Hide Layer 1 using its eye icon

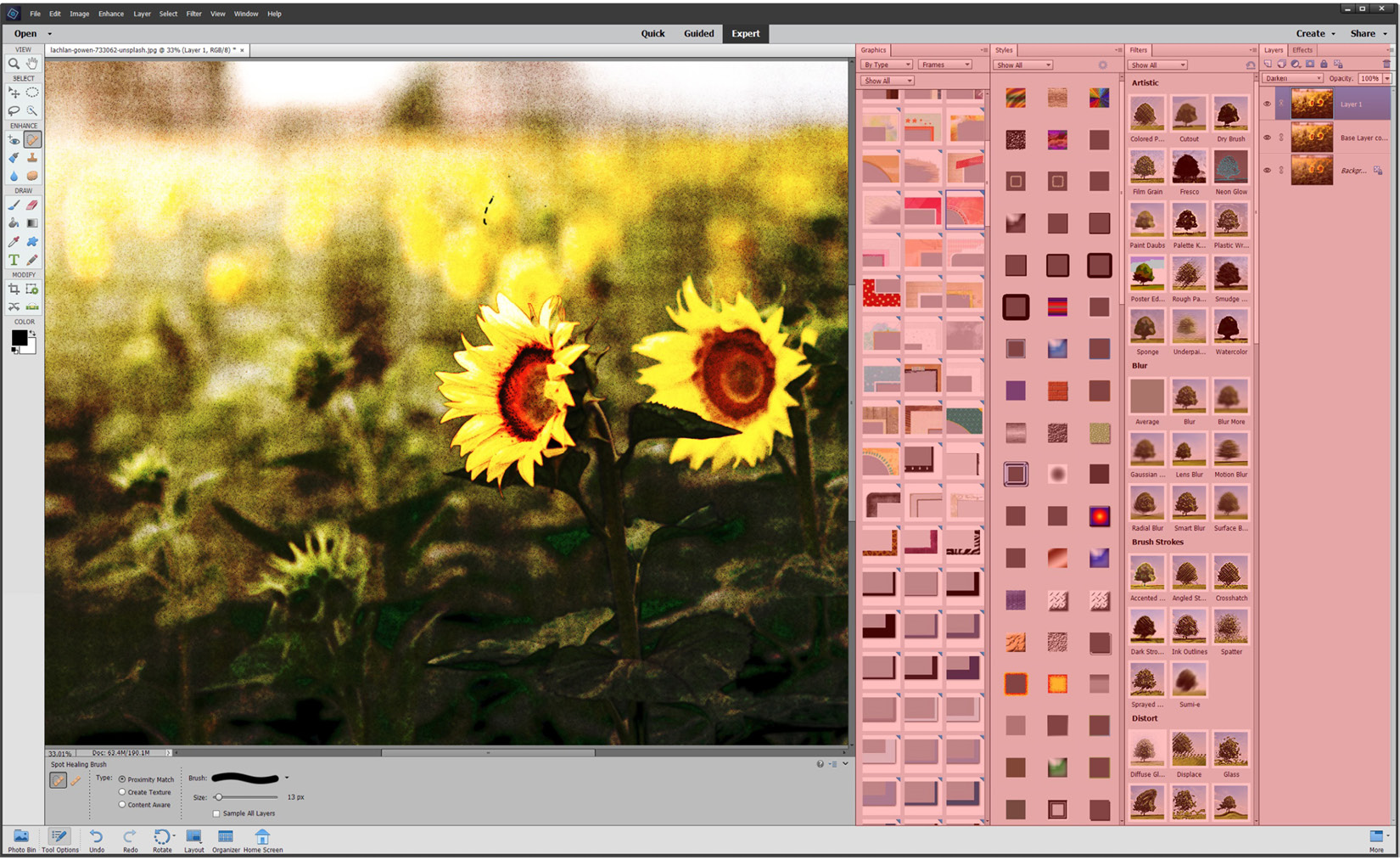pos(1268,104)
